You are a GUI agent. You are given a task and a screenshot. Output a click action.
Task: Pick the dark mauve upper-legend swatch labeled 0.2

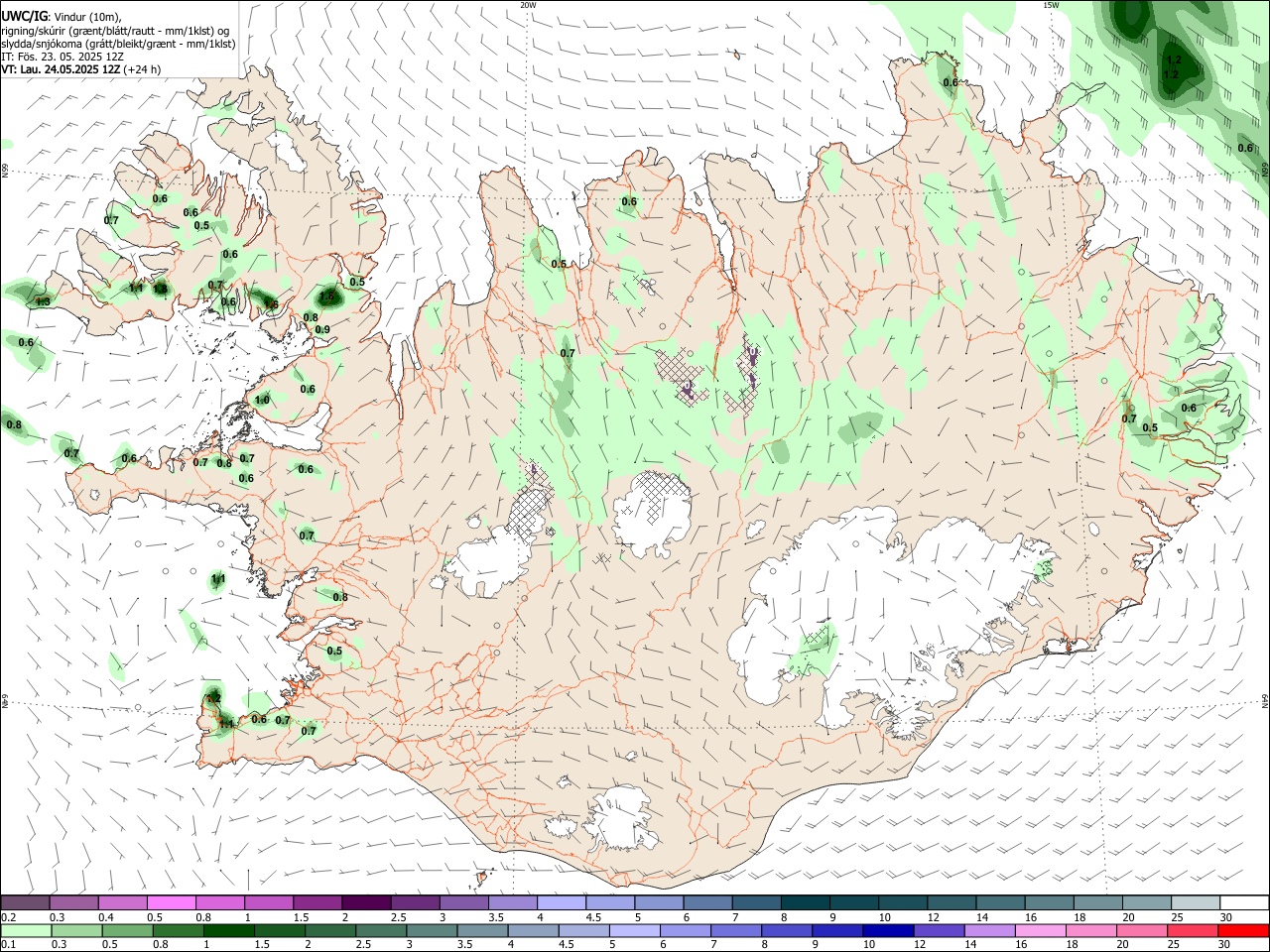25,902
